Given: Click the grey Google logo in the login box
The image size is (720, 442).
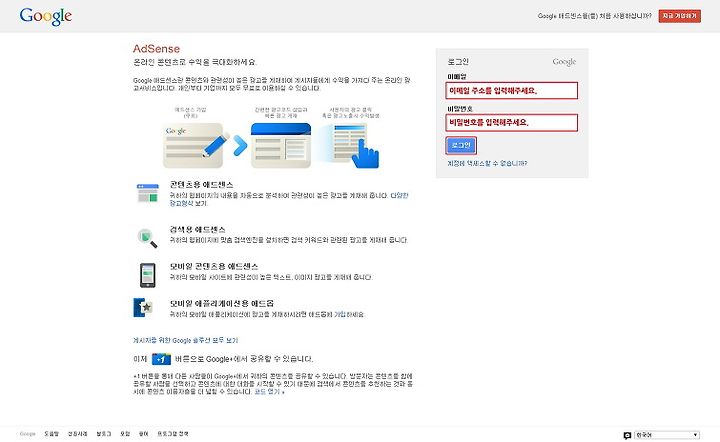Looking at the screenshot, I should [564, 62].
